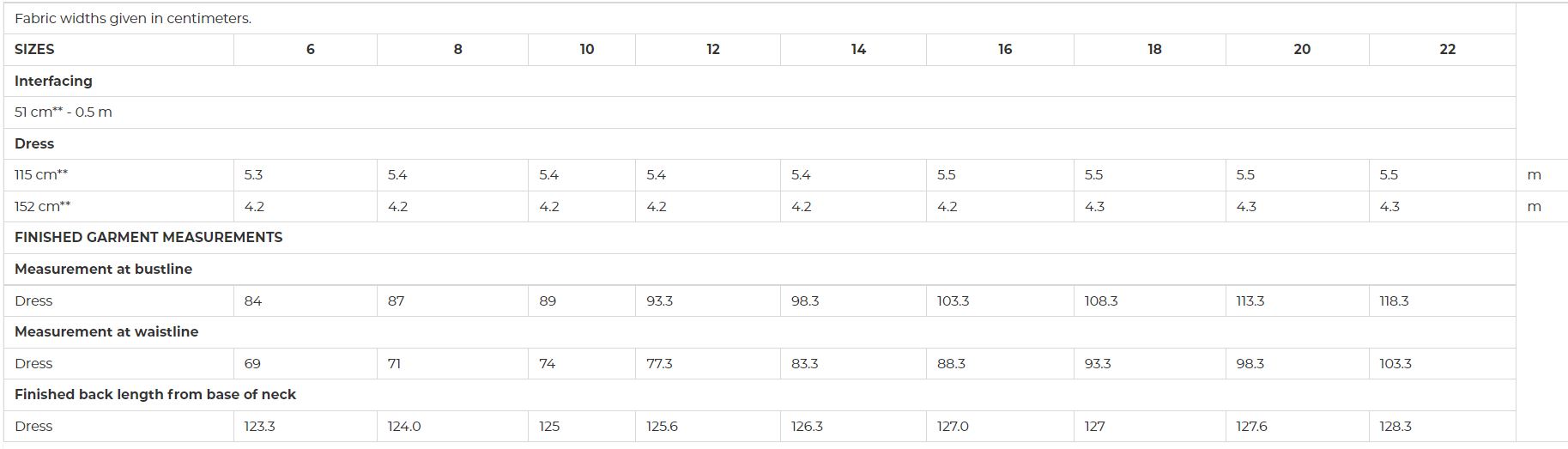Image resolution: width=1568 pixels, height=449 pixels.
Task: Select the back length value 124.0
Action: pyautogui.click(x=404, y=427)
